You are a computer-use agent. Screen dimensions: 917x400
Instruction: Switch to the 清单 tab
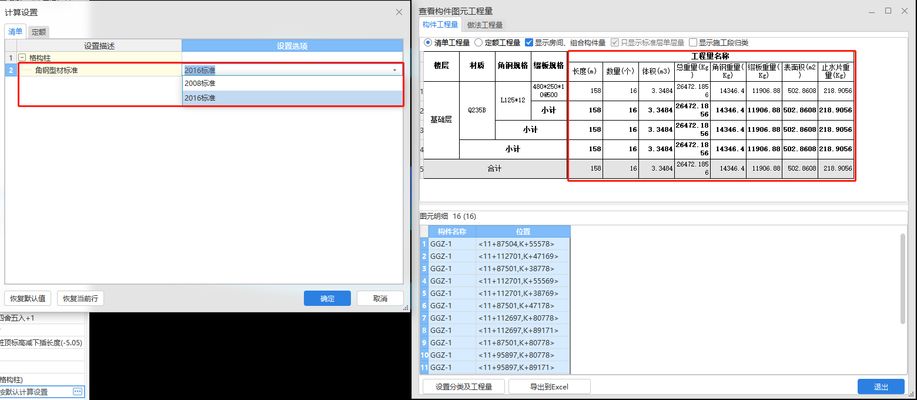pyautogui.click(x=15, y=32)
